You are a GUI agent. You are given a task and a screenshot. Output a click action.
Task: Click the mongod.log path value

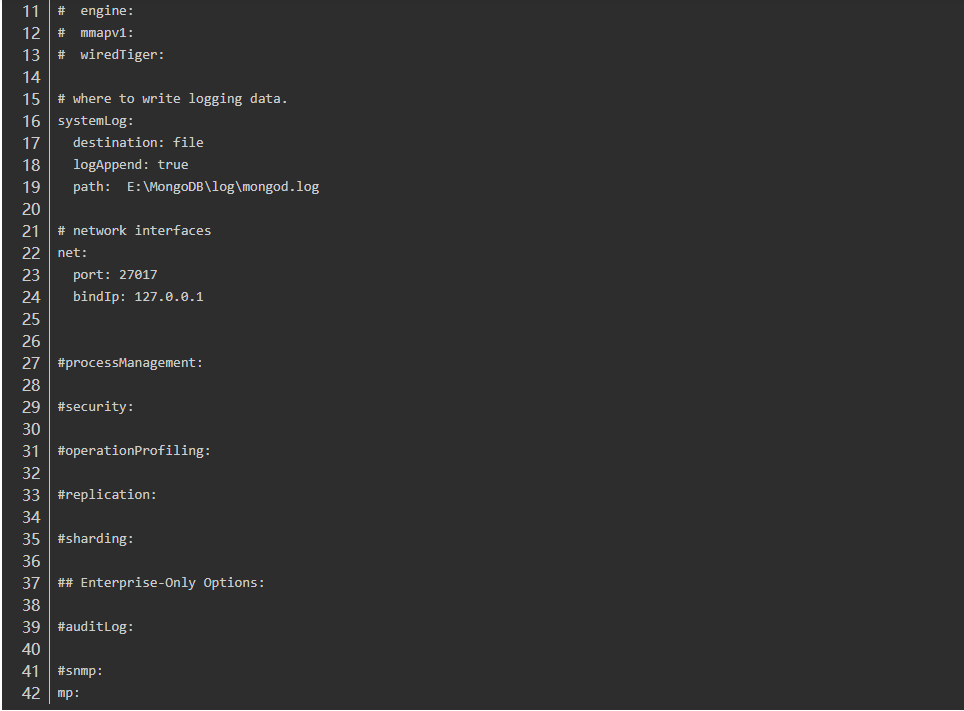pos(223,187)
